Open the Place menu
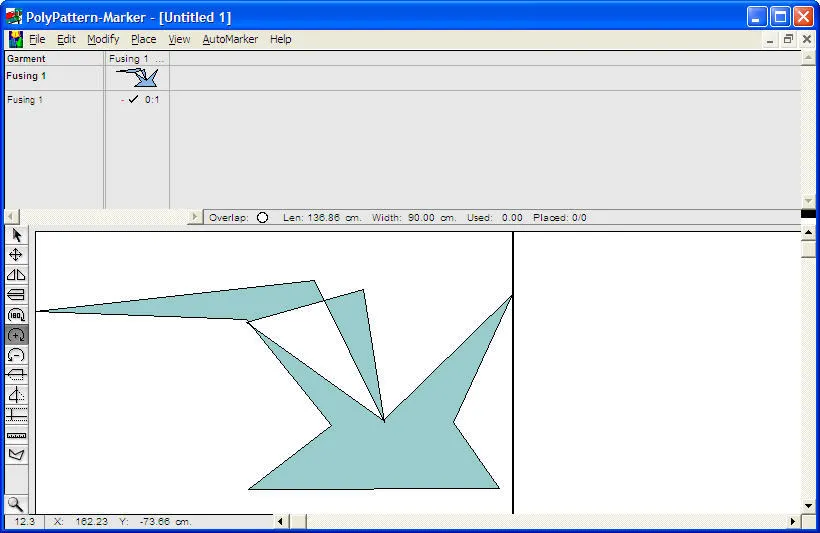The height and width of the screenshot is (533, 820). pyautogui.click(x=143, y=39)
